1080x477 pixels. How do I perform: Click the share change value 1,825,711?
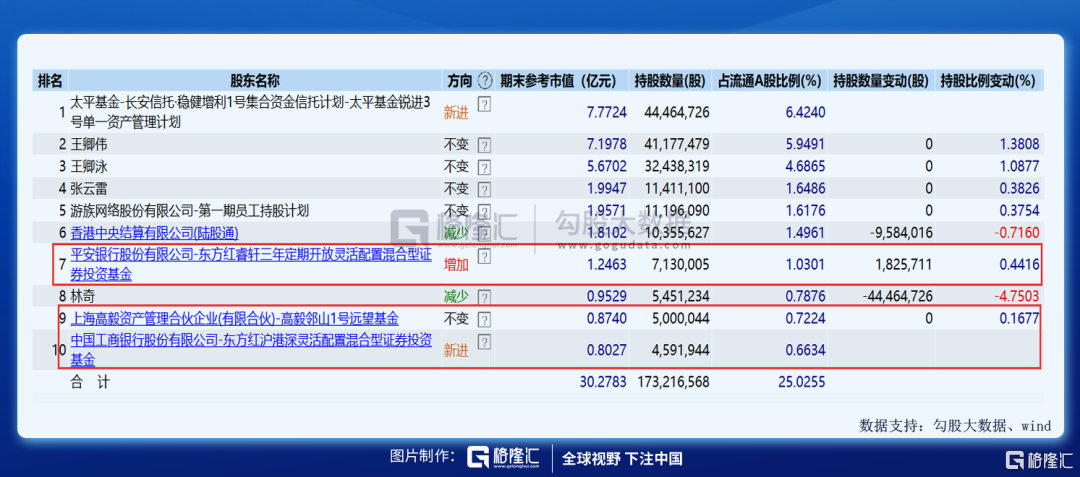point(903,266)
